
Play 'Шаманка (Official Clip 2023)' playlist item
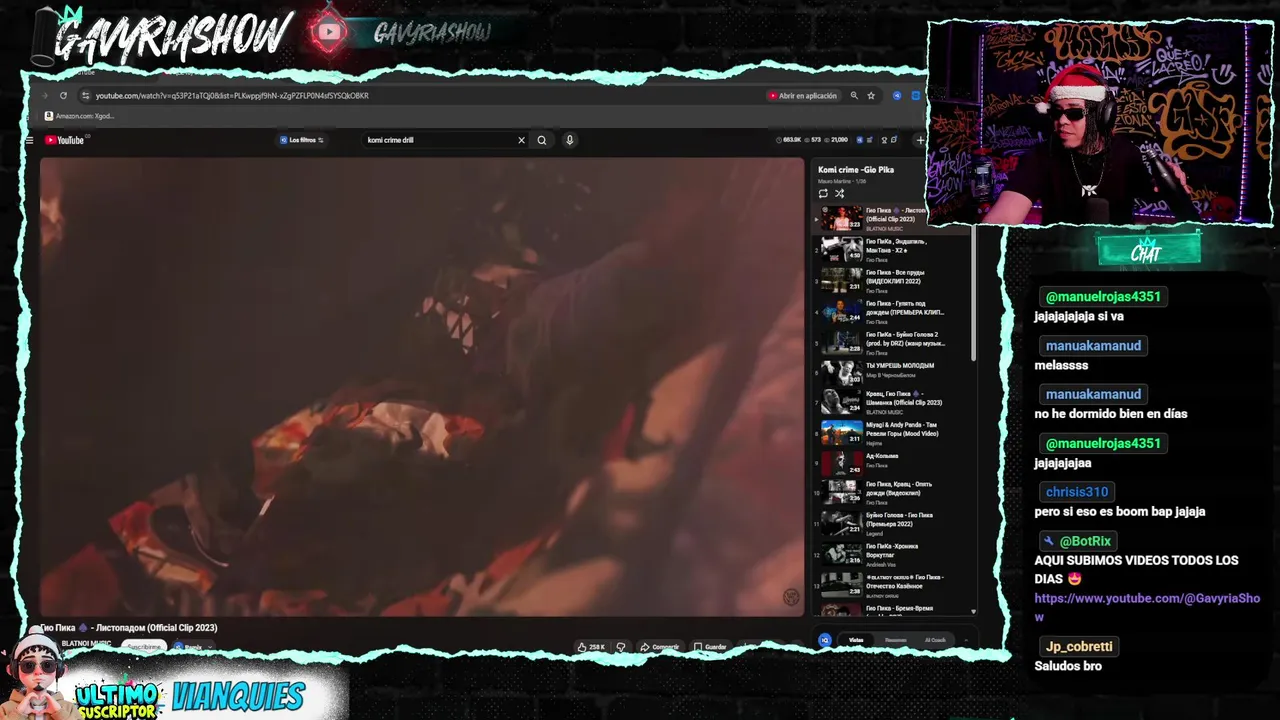coord(892,402)
